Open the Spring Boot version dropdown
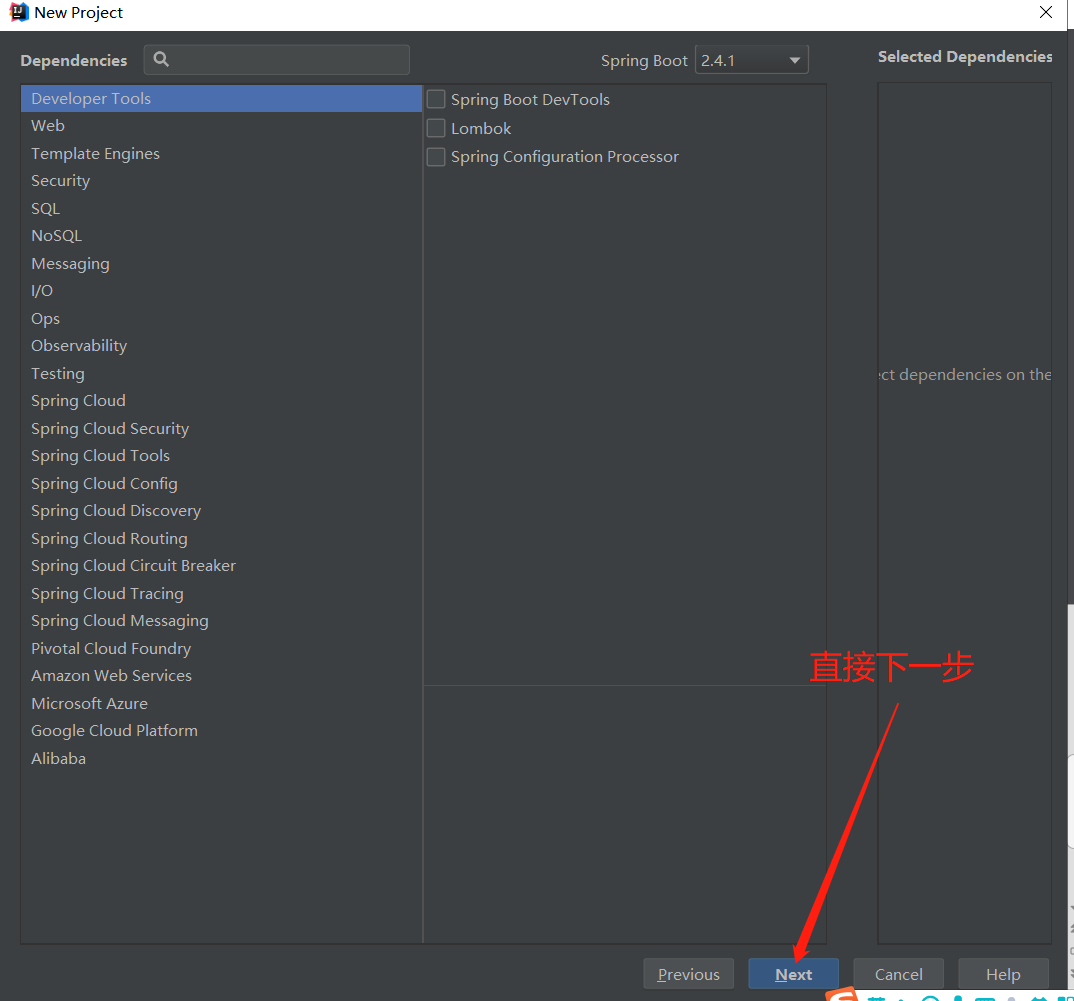 (x=751, y=60)
